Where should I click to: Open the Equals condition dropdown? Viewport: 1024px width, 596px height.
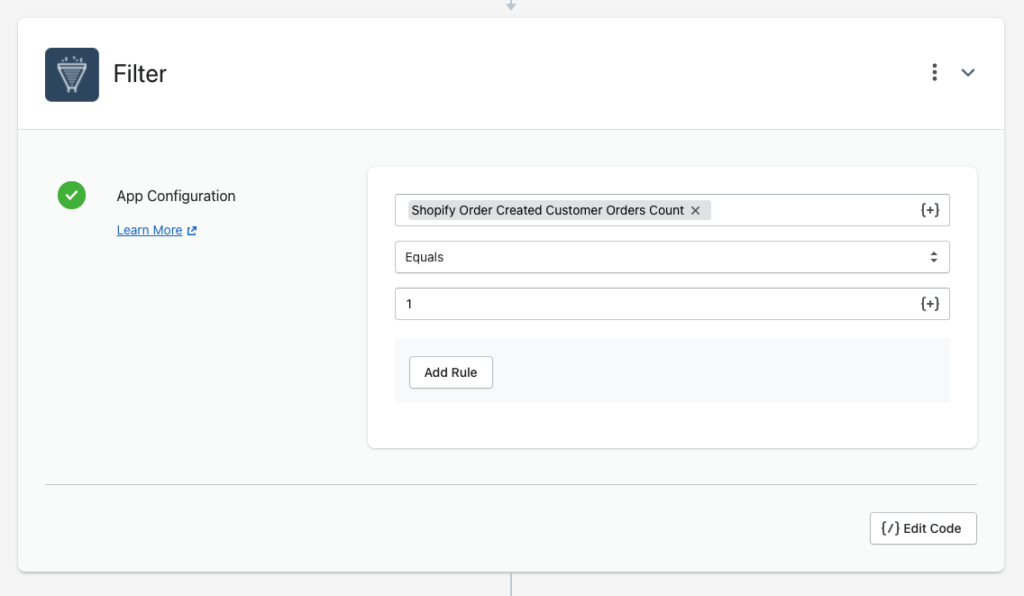point(672,257)
